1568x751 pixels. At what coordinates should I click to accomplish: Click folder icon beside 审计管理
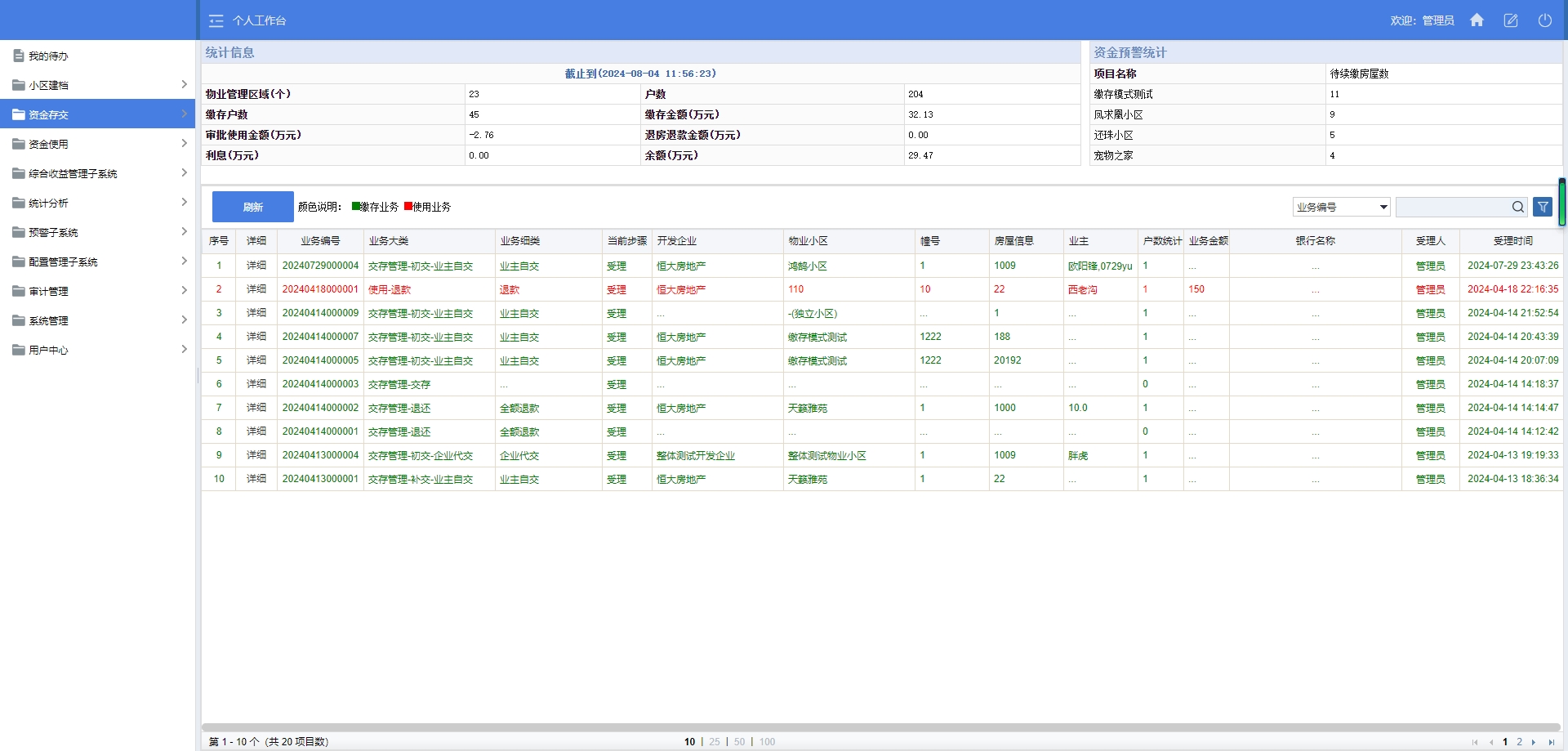point(19,291)
